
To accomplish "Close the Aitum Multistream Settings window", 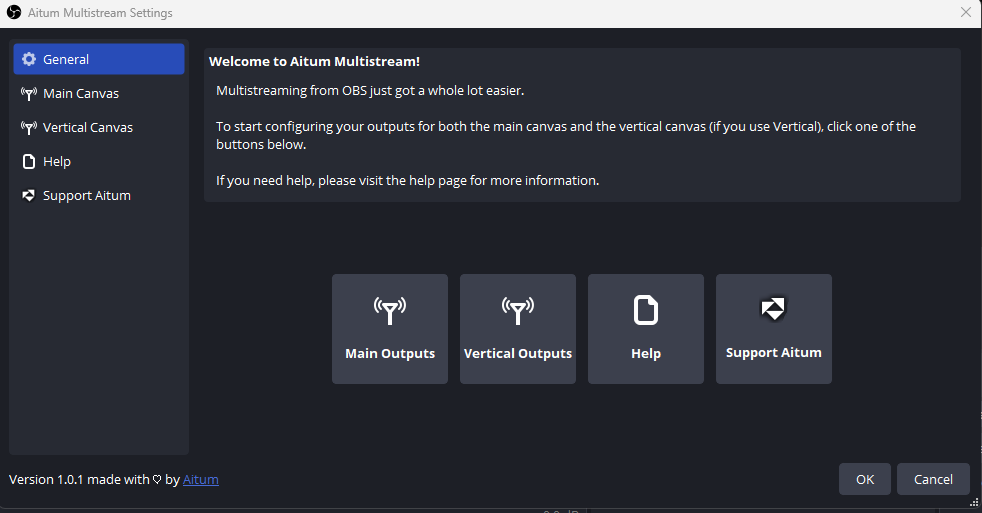I will [x=966, y=13].
